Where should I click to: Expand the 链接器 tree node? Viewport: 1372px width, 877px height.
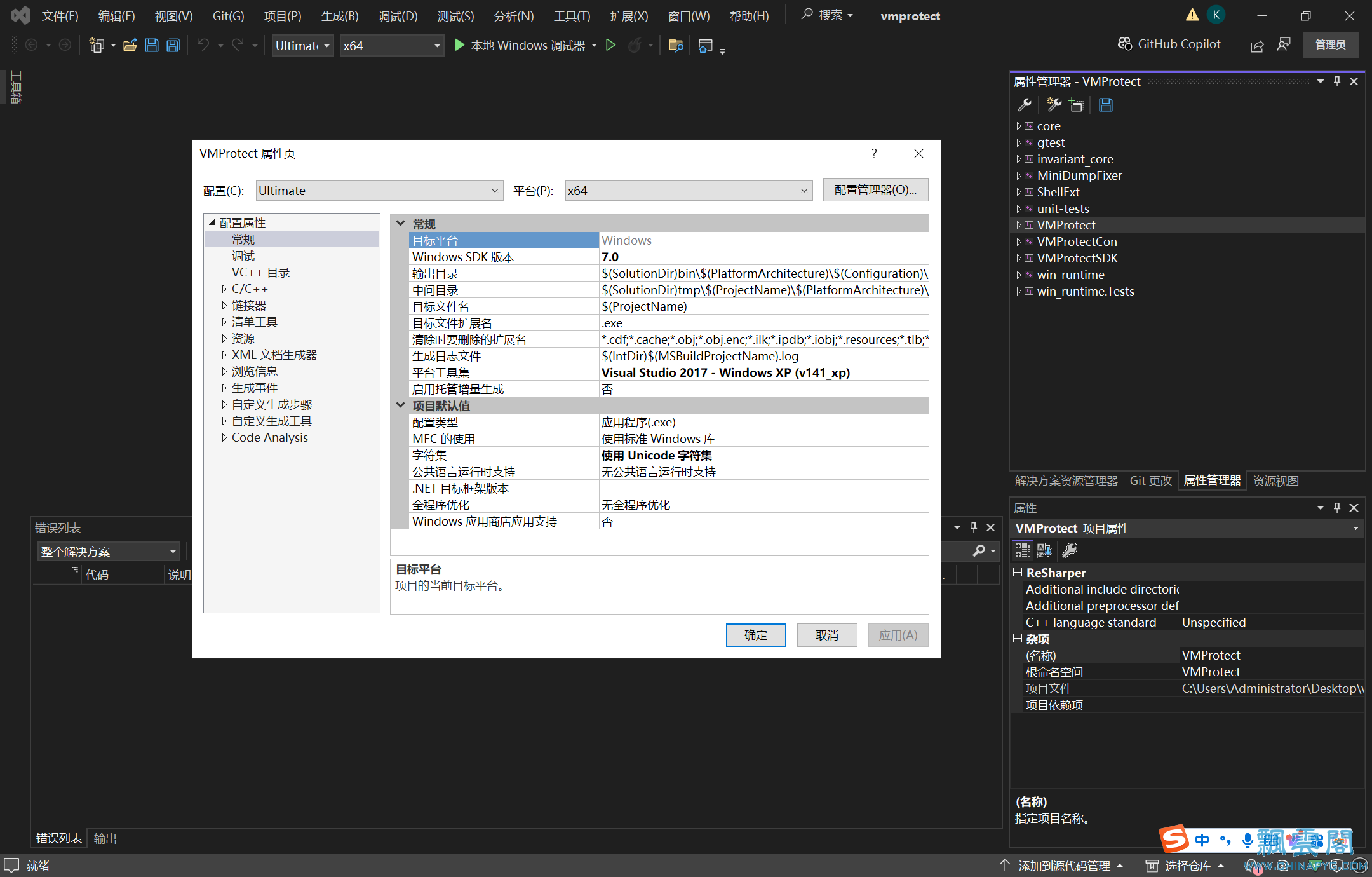(x=224, y=306)
